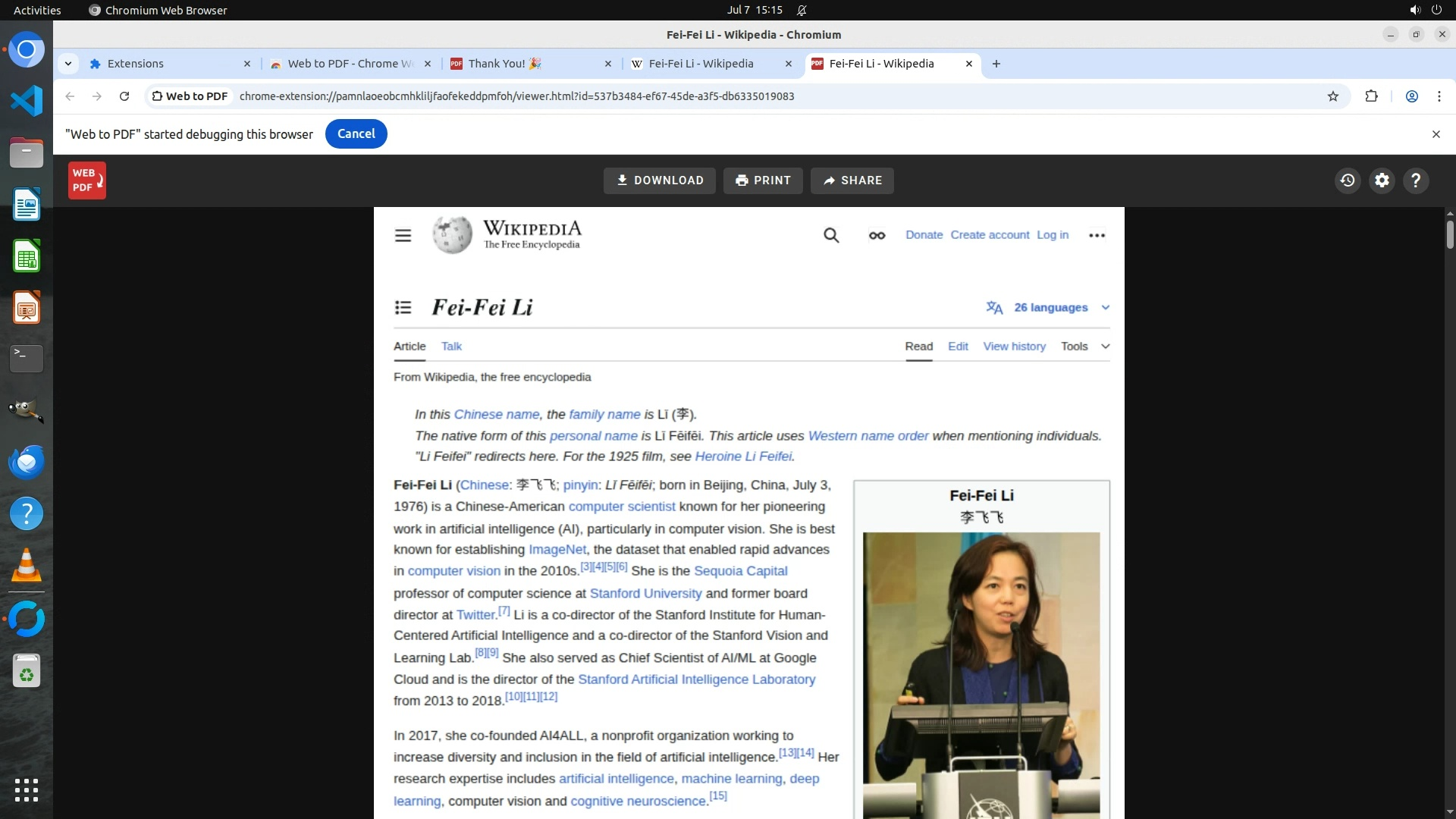Follow the ImageNet link
Image resolution: width=1456 pixels, height=819 pixels.
557,550
